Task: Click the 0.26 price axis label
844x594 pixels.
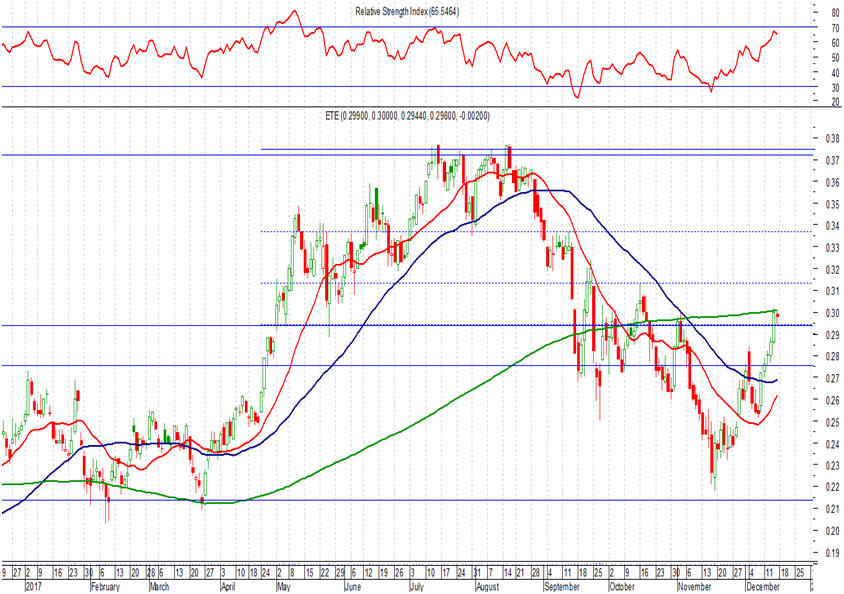Action: (833, 400)
